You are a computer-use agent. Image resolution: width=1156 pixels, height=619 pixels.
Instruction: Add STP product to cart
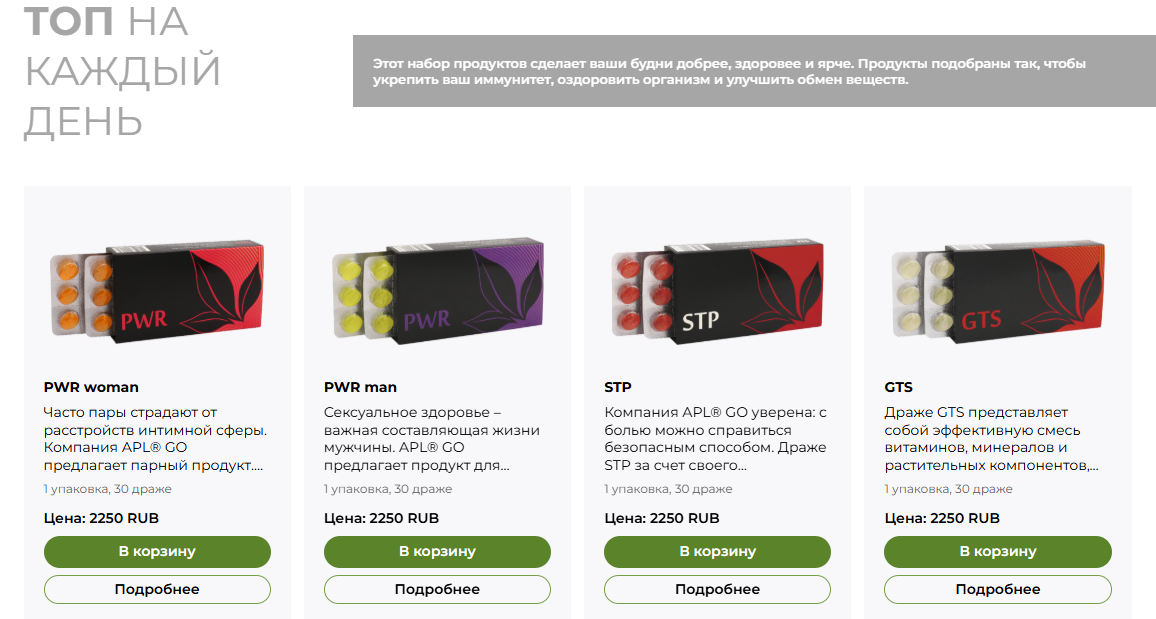coord(717,551)
